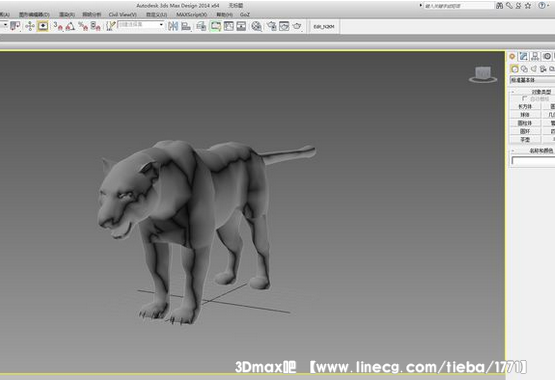
Task: Click the 长方体 box button
Action: [x=525, y=106]
